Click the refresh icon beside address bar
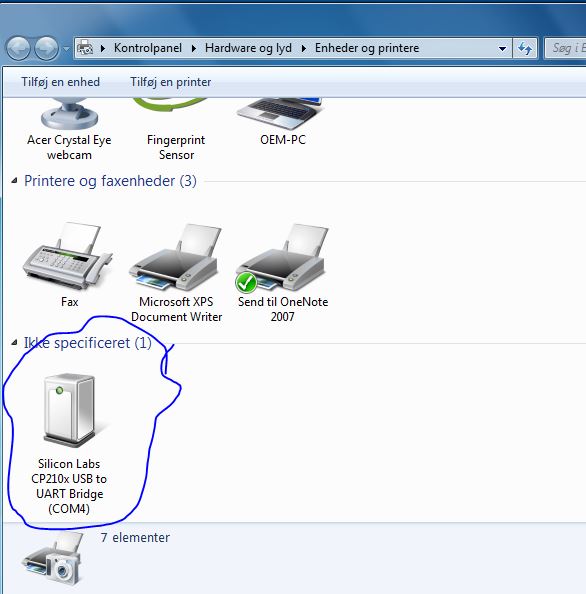586x594 pixels. pos(525,48)
